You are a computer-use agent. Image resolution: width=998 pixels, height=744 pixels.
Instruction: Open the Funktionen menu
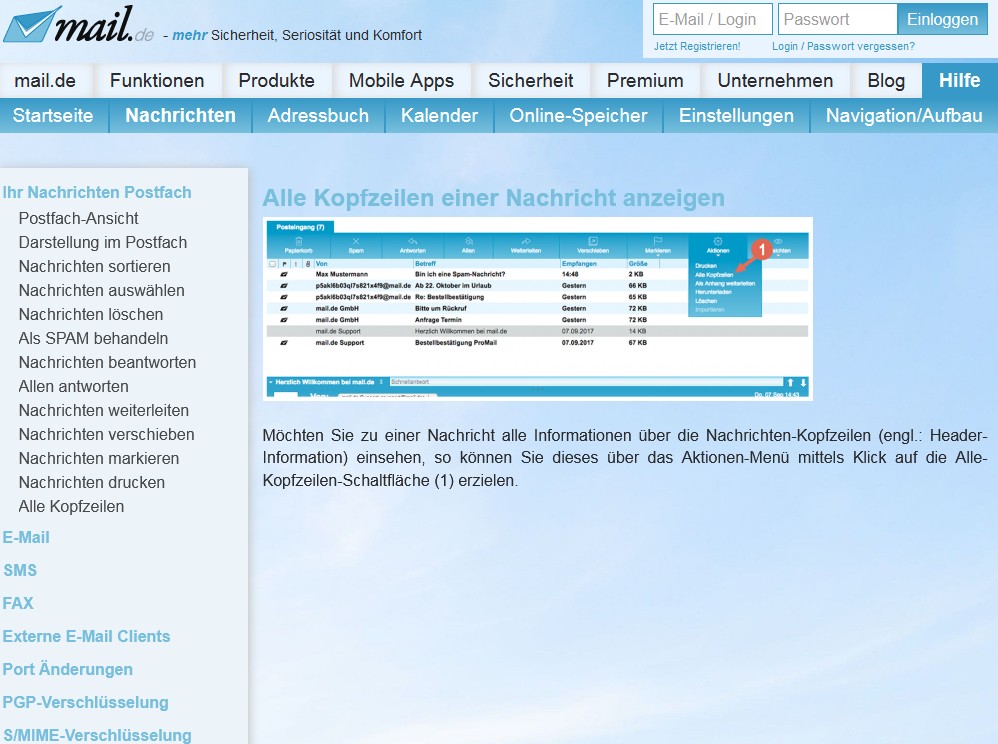pyautogui.click(x=157, y=80)
